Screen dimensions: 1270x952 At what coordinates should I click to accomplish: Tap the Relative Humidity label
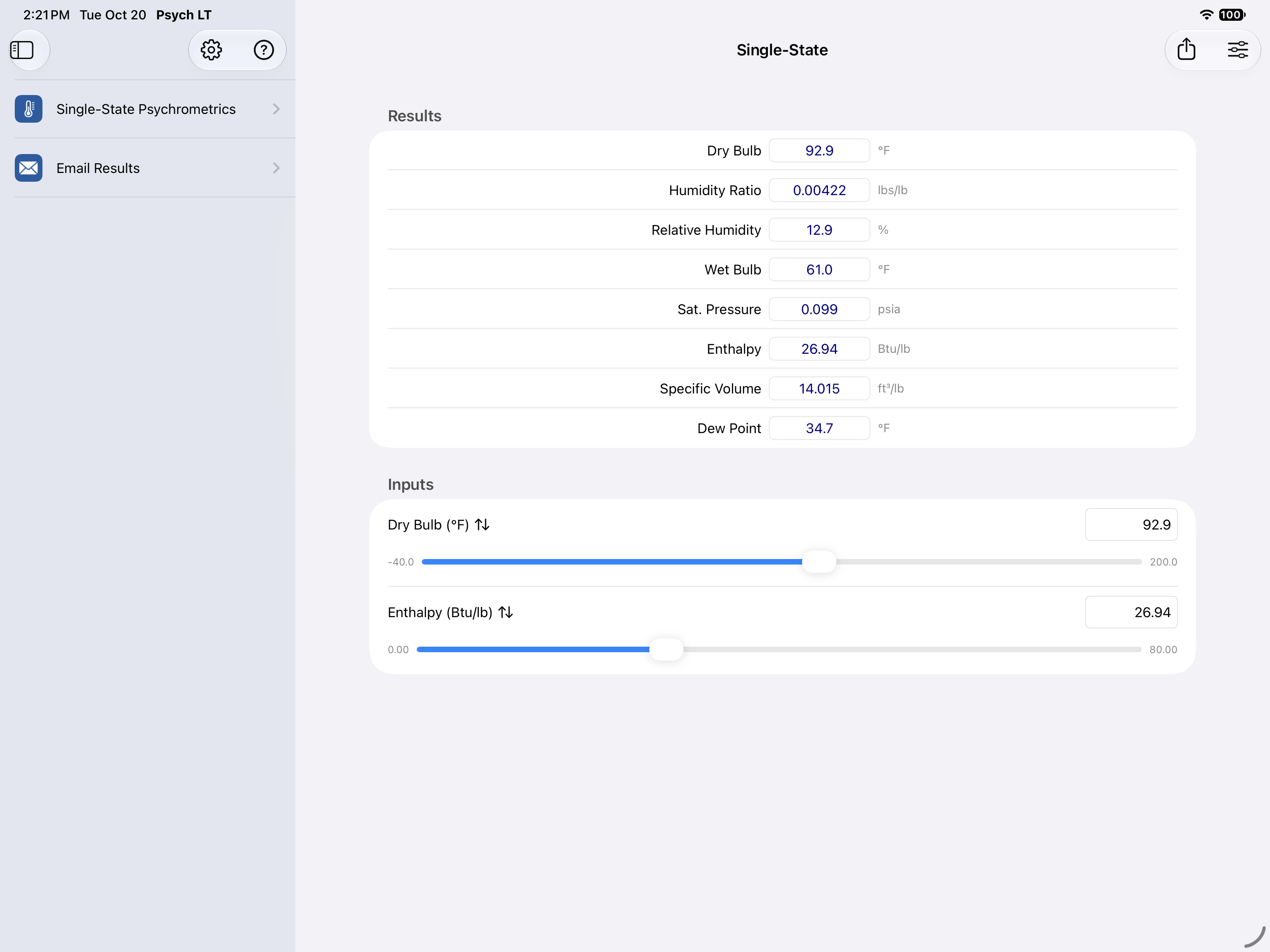(706, 230)
